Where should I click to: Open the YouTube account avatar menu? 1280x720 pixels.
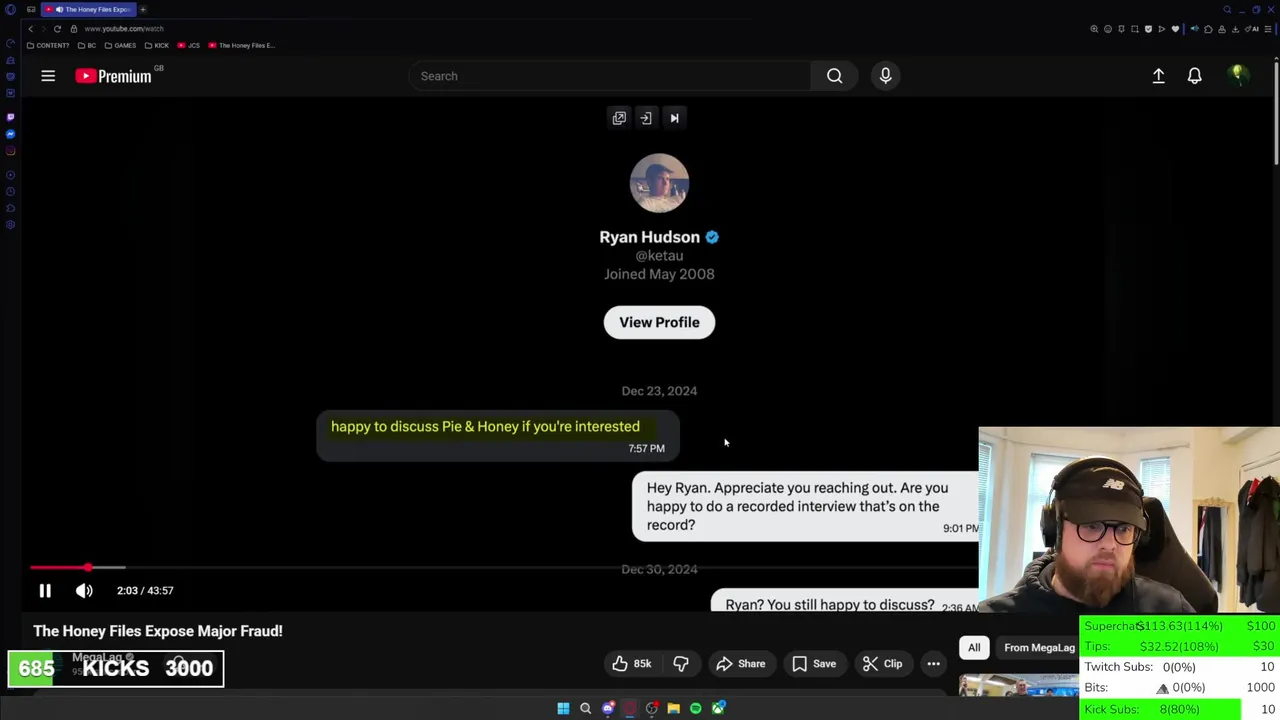click(x=1238, y=75)
